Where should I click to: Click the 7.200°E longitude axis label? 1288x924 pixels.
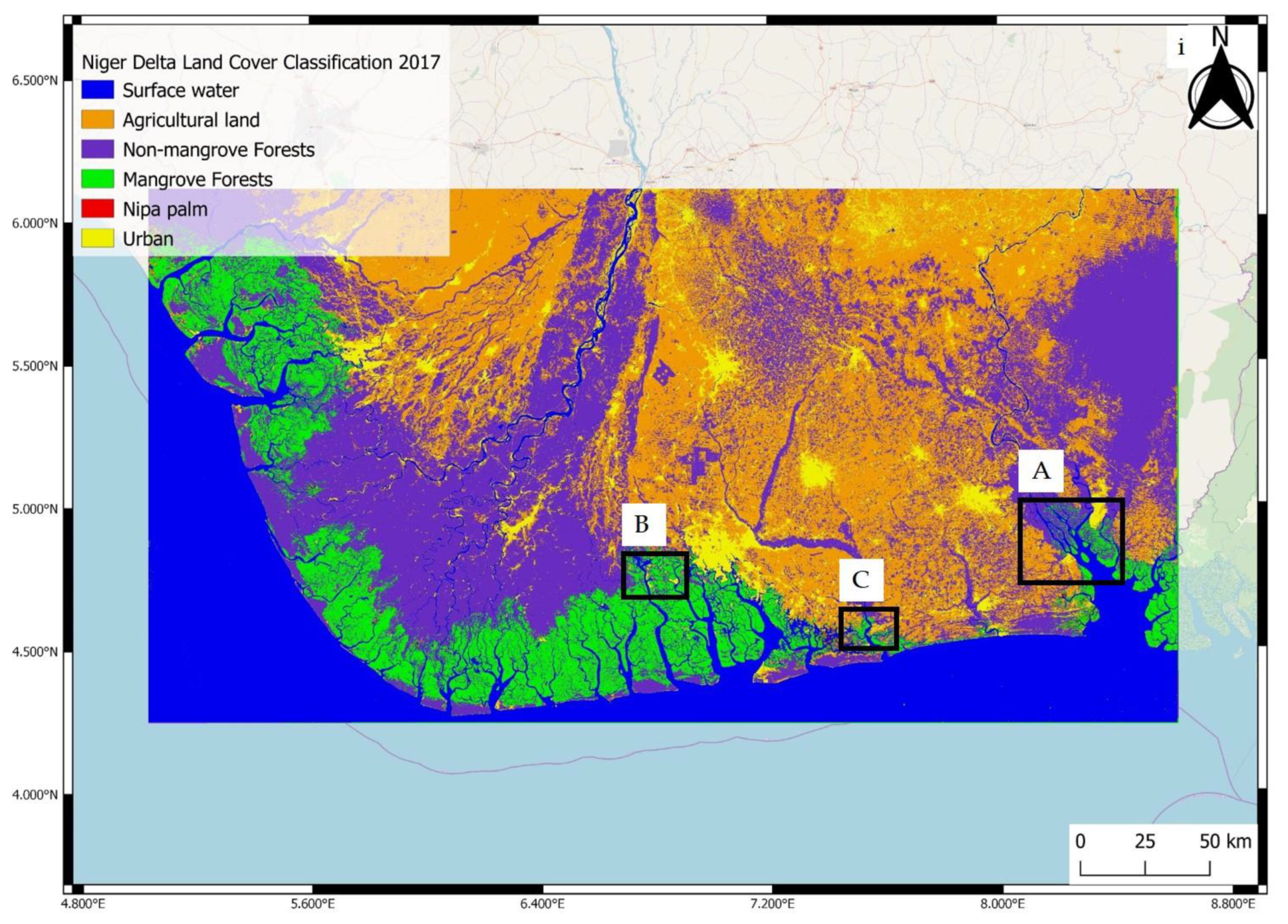point(773,904)
